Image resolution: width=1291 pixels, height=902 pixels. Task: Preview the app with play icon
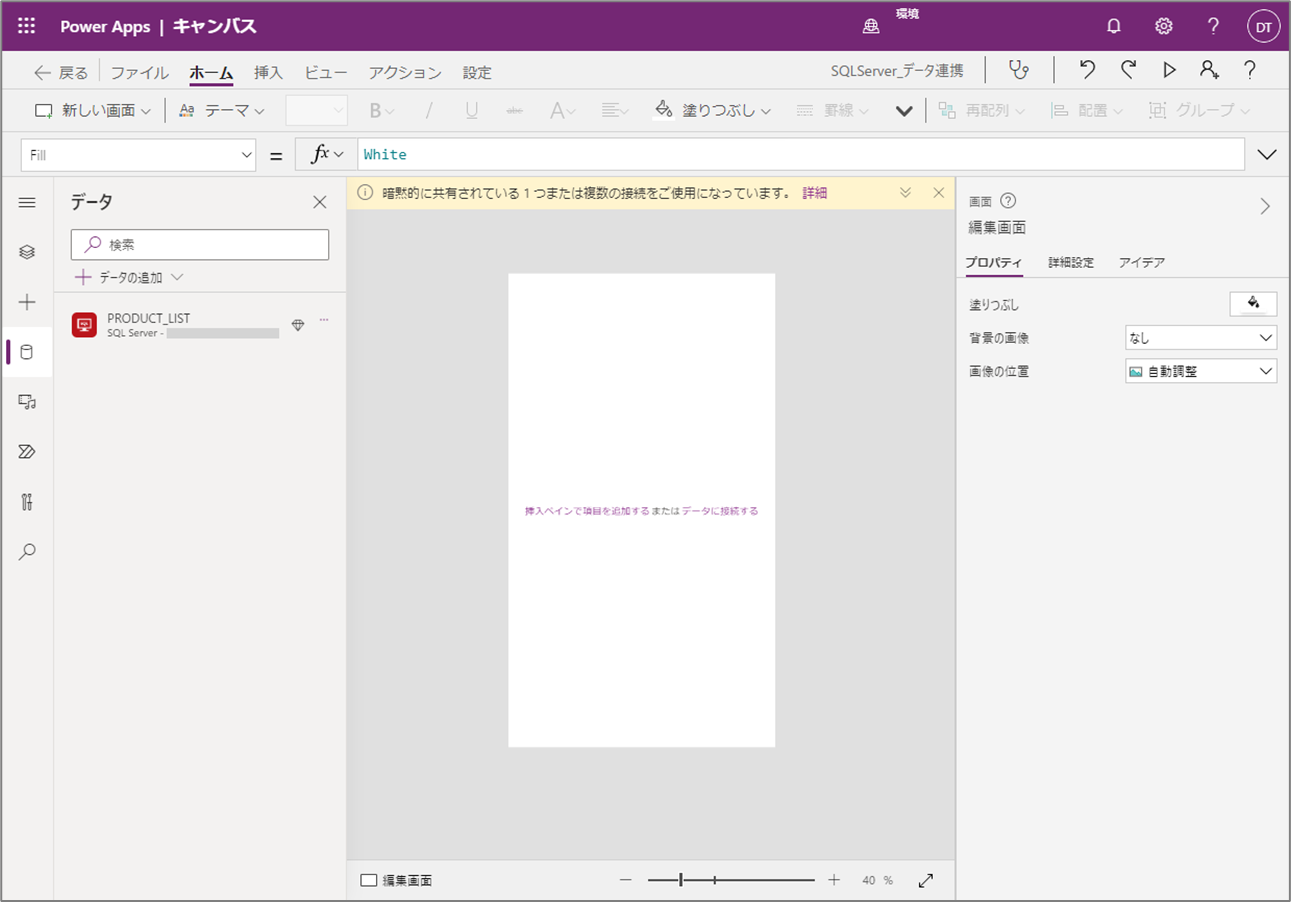(1169, 70)
